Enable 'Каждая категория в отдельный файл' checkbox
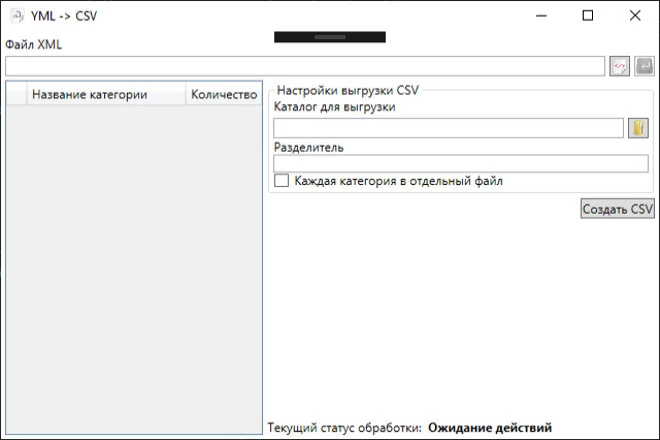Image resolution: width=660 pixels, height=440 pixels. tap(282, 181)
